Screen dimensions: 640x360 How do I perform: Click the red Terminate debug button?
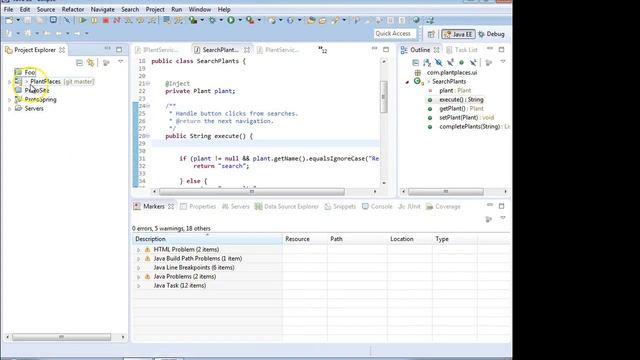tap(106, 20)
